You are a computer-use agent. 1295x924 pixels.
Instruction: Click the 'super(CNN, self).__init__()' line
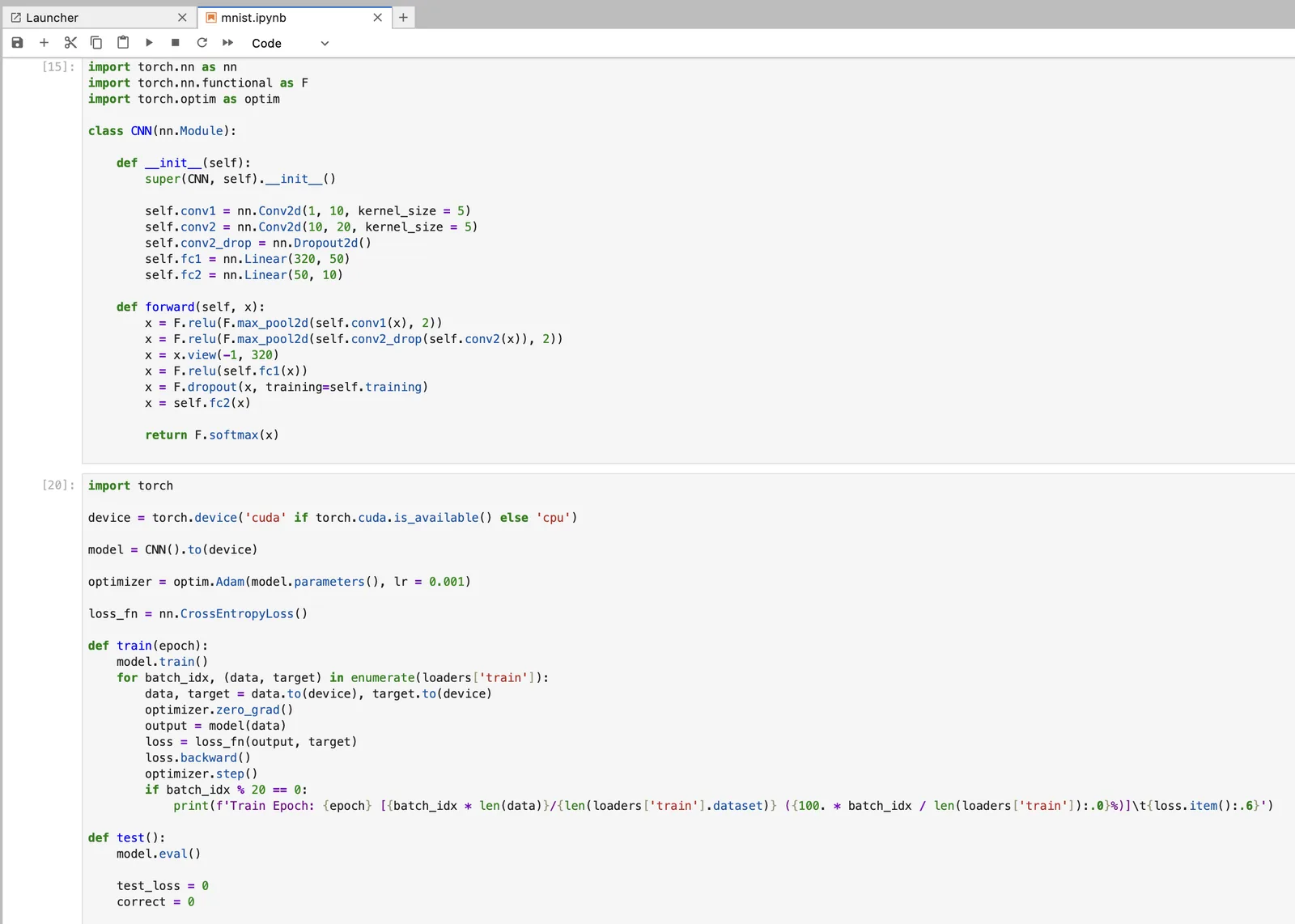(240, 179)
